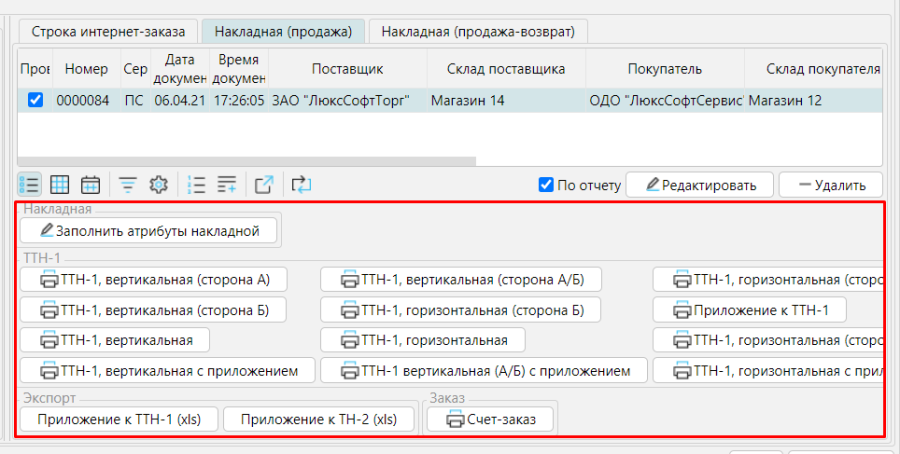
Task: Click the refresh arrows icon
Action: 302,184
